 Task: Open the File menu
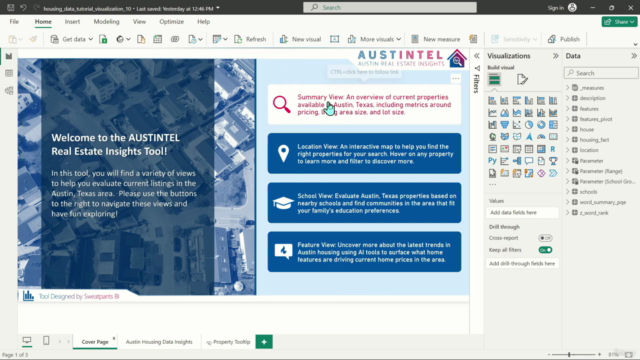(x=14, y=22)
